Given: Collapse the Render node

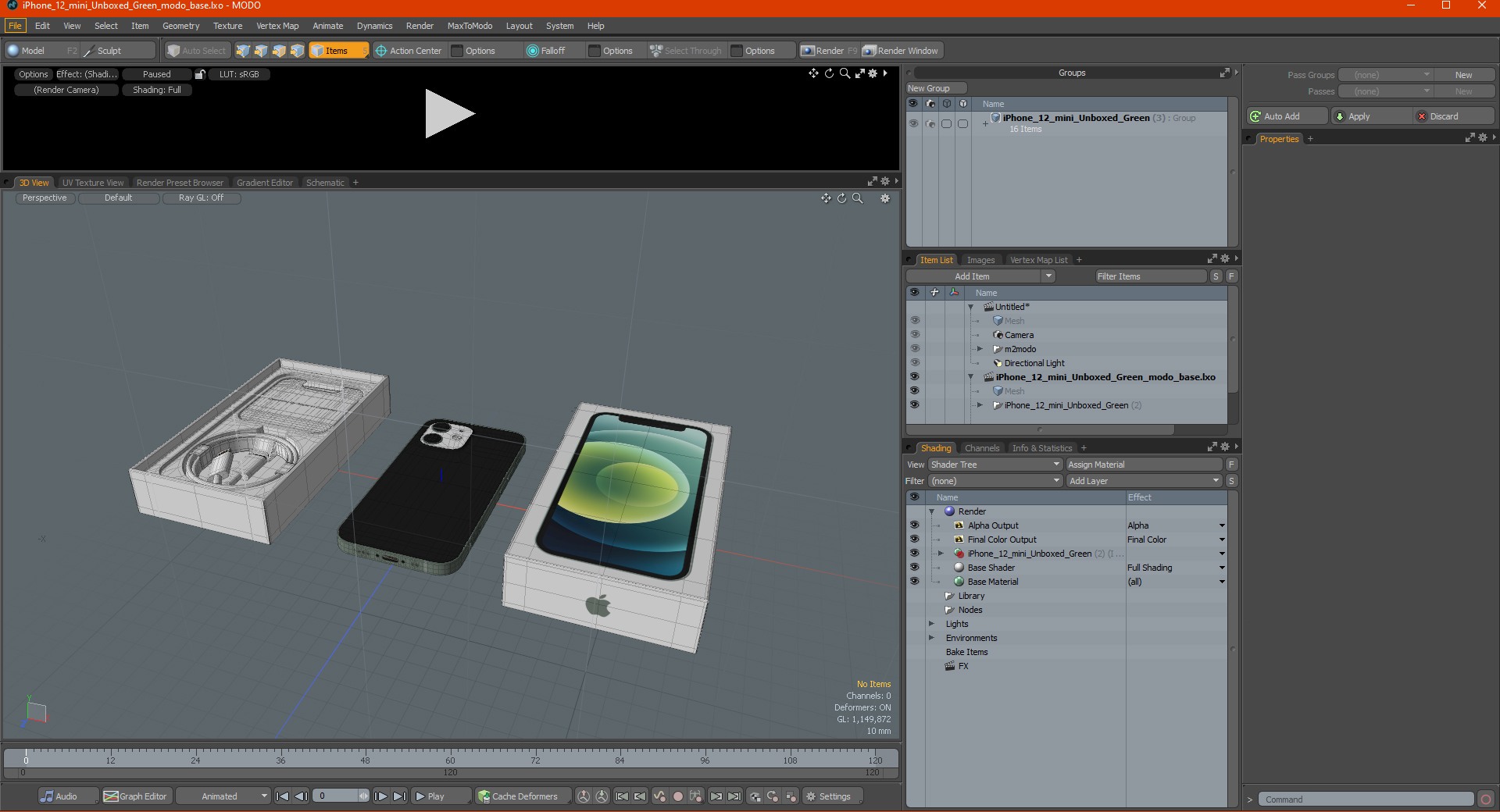Looking at the screenshot, I should click(x=931, y=512).
